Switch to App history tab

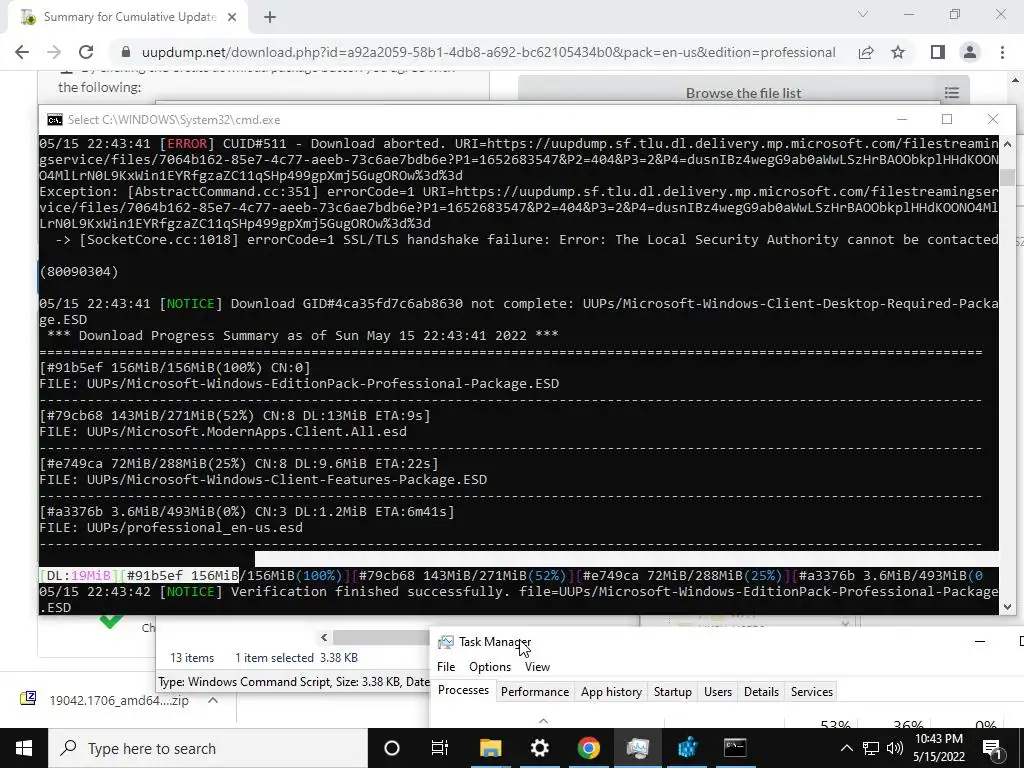(611, 692)
